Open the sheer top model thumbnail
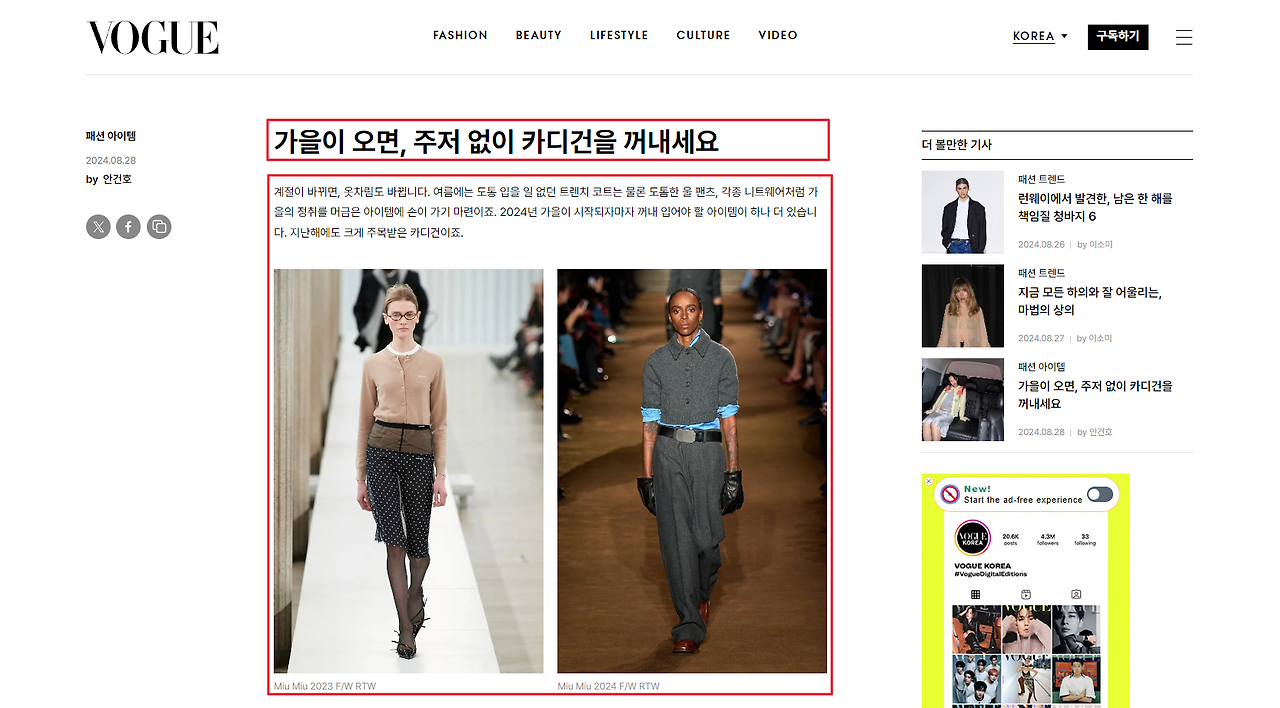 pos(962,306)
